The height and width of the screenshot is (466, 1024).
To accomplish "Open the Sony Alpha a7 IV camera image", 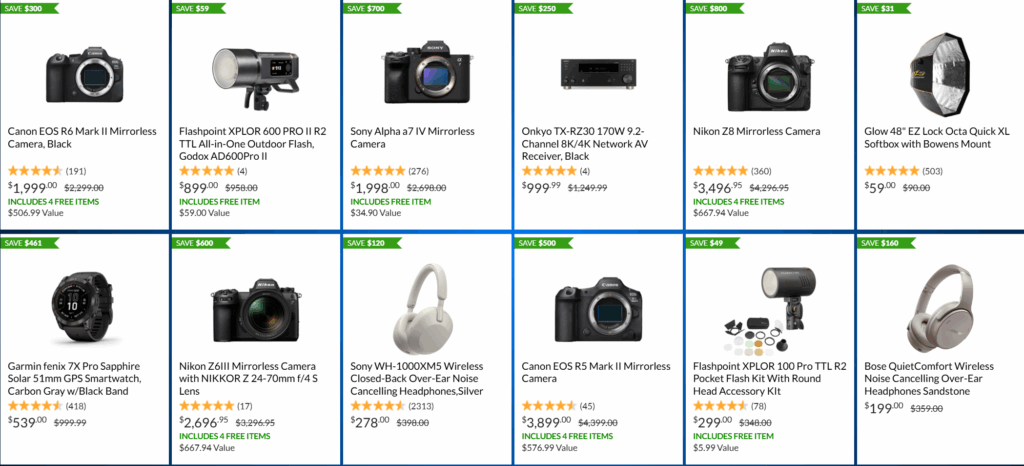I will (x=426, y=68).
